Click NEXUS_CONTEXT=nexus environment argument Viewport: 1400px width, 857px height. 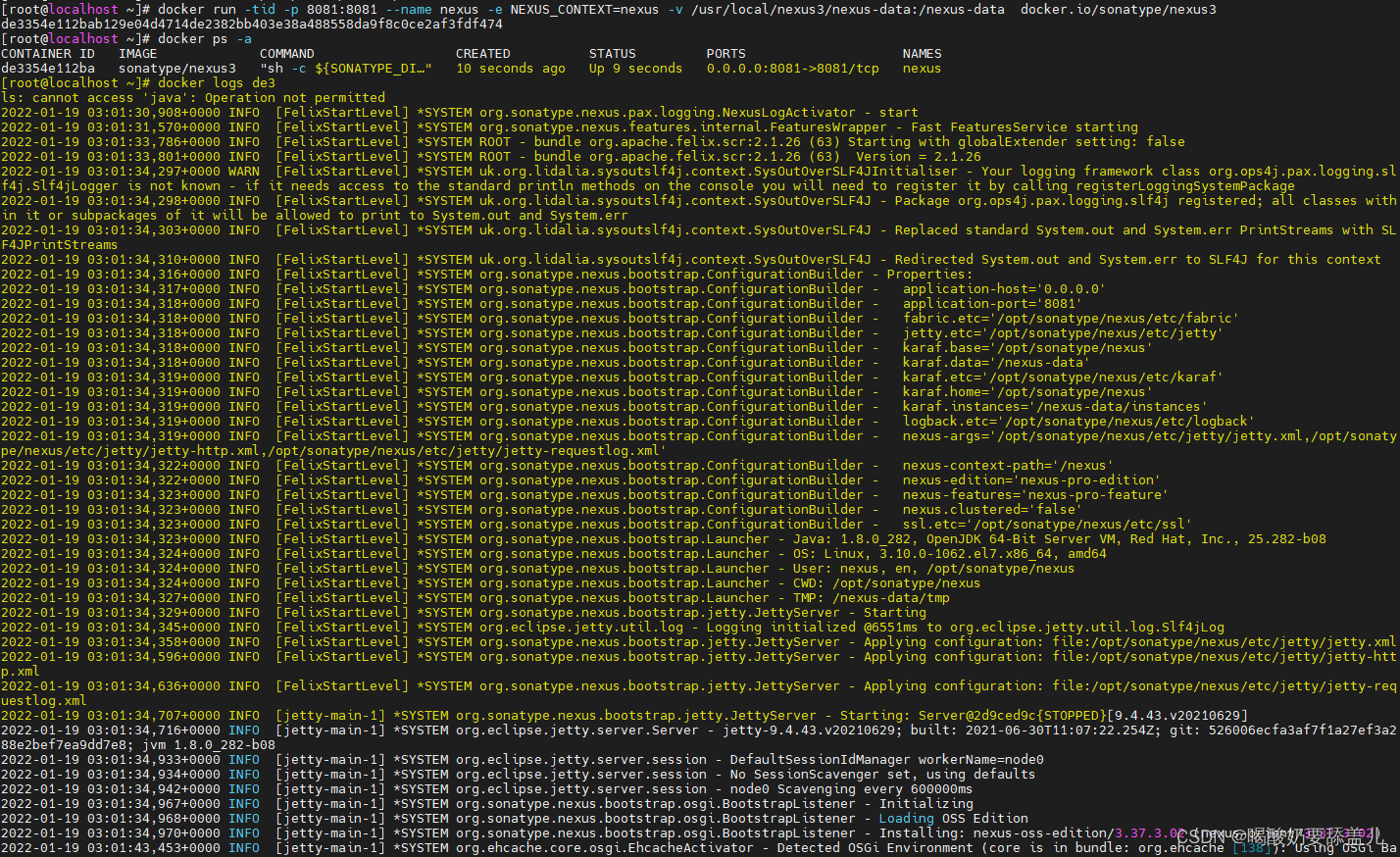585,10
